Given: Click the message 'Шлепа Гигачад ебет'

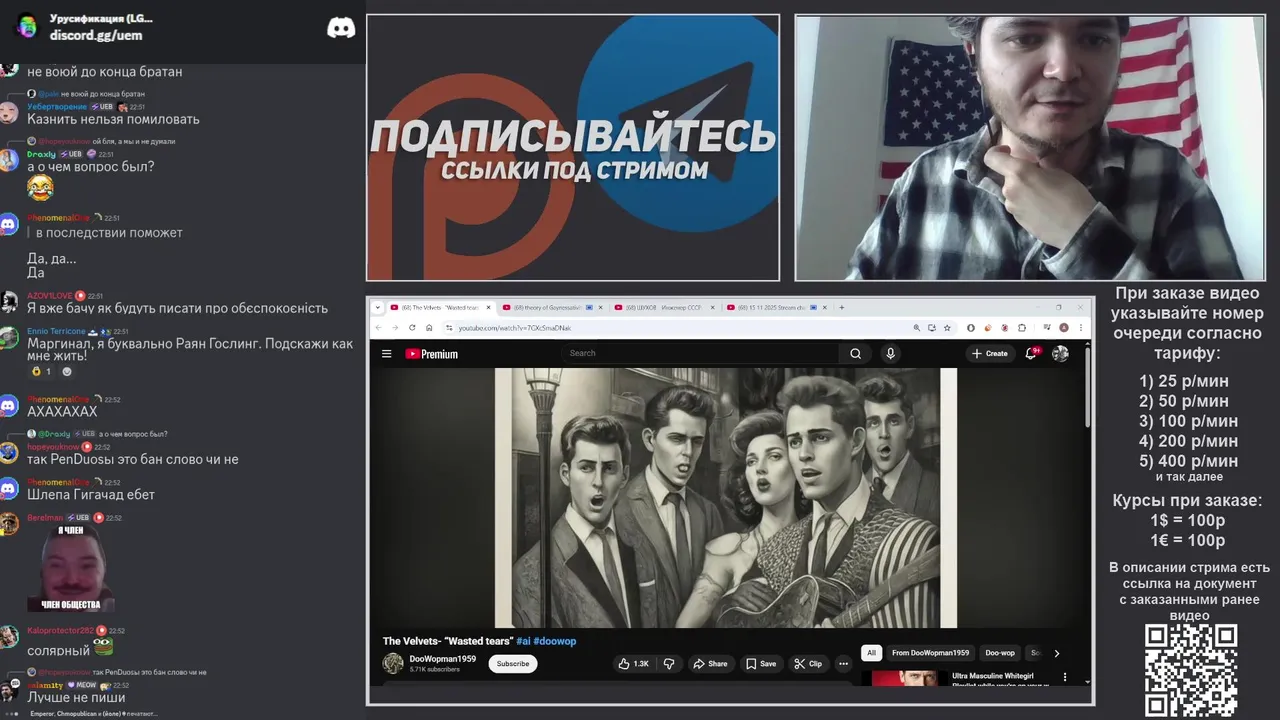Looking at the screenshot, I should [91, 494].
